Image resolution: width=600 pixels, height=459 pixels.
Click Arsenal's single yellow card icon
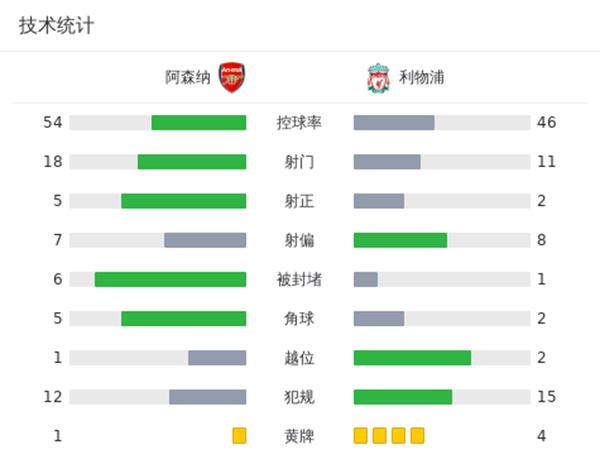(239, 435)
